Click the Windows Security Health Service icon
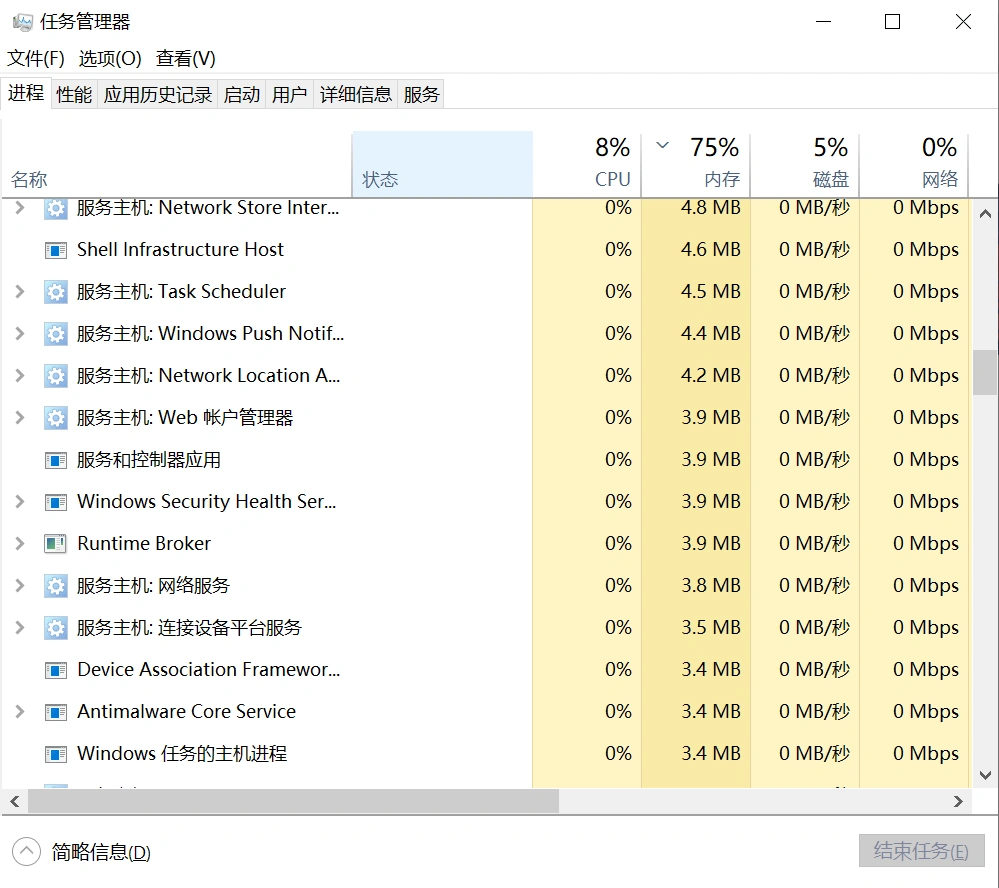Screen dimensions: 999x888 [x=55, y=501]
